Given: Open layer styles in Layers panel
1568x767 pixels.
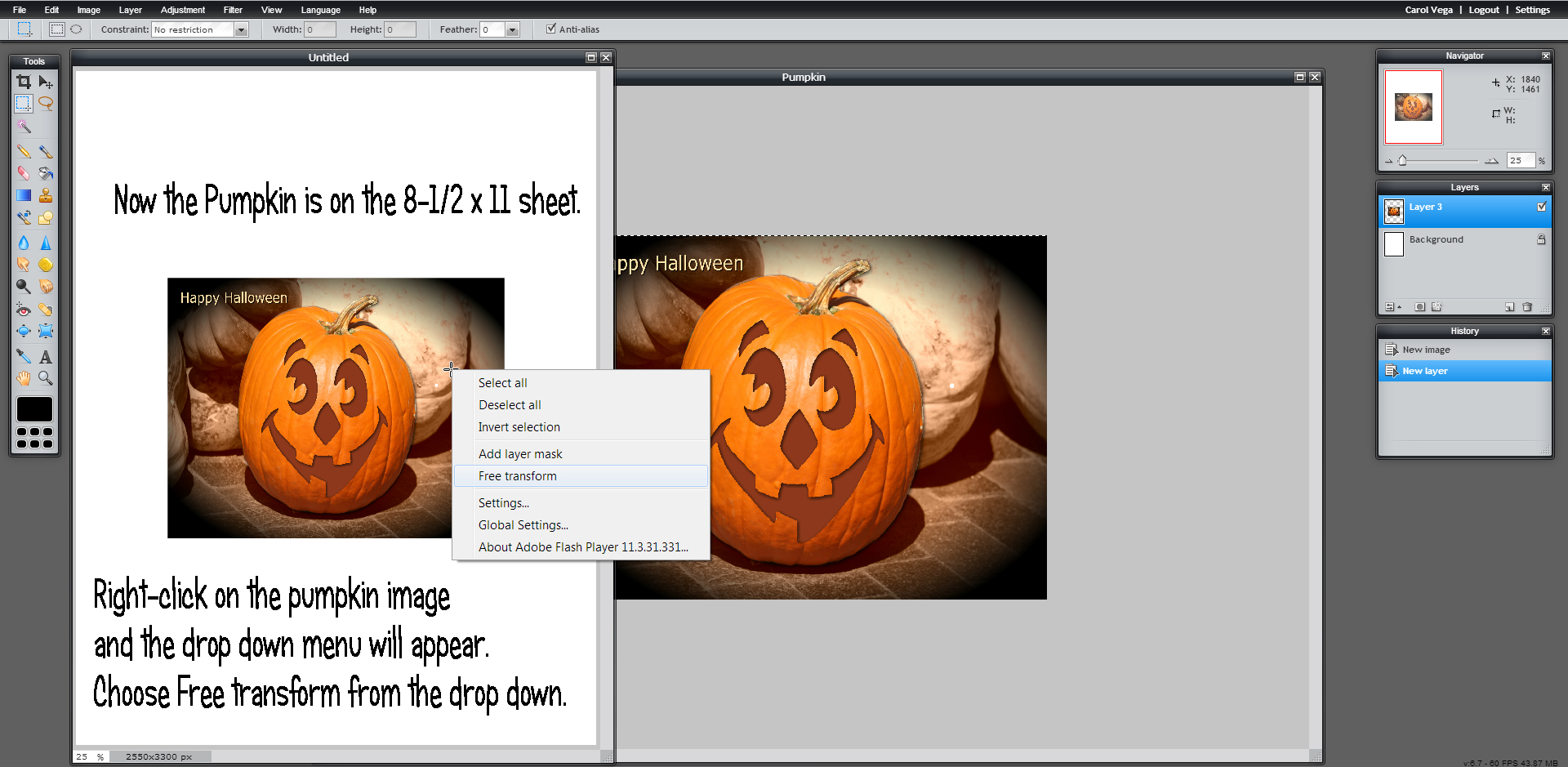Looking at the screenshot, I should [1437, 307].
